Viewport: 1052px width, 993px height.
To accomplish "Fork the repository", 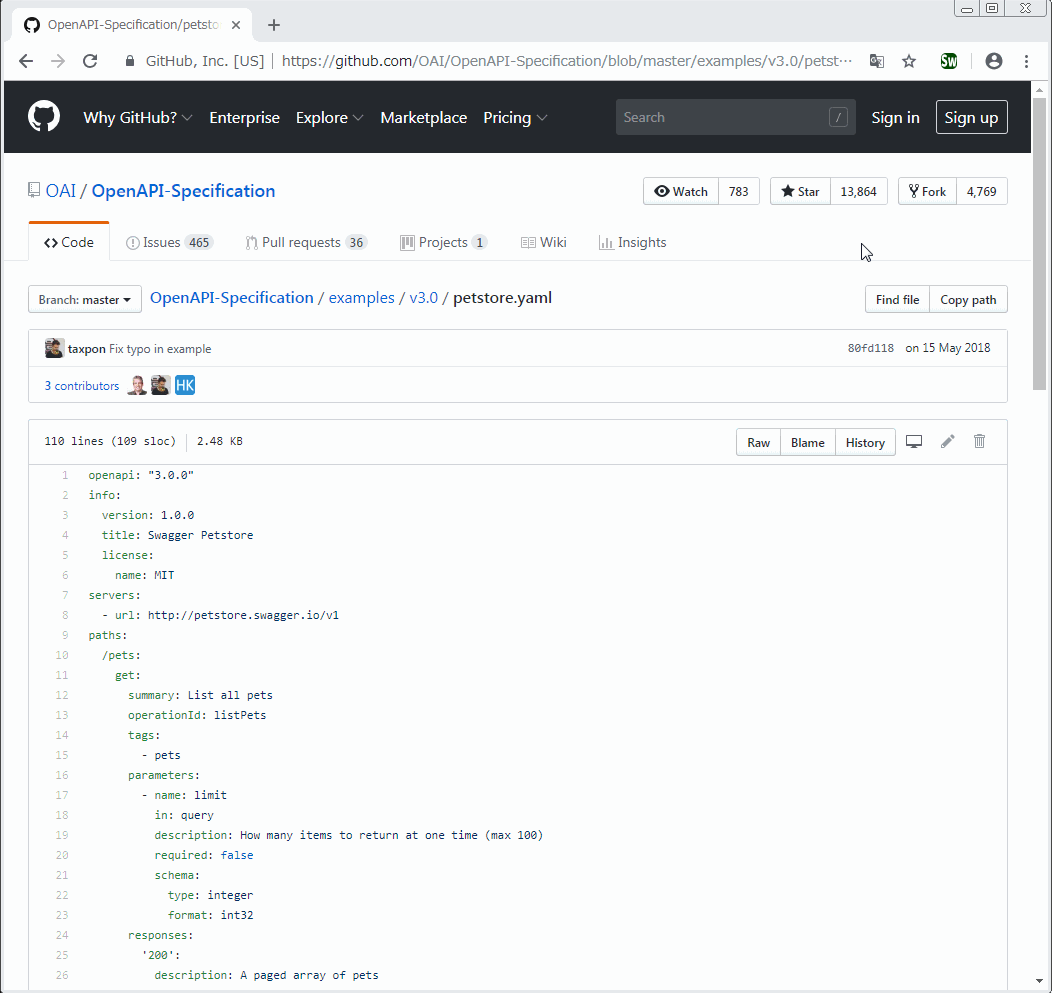I will tap(927, 191).
